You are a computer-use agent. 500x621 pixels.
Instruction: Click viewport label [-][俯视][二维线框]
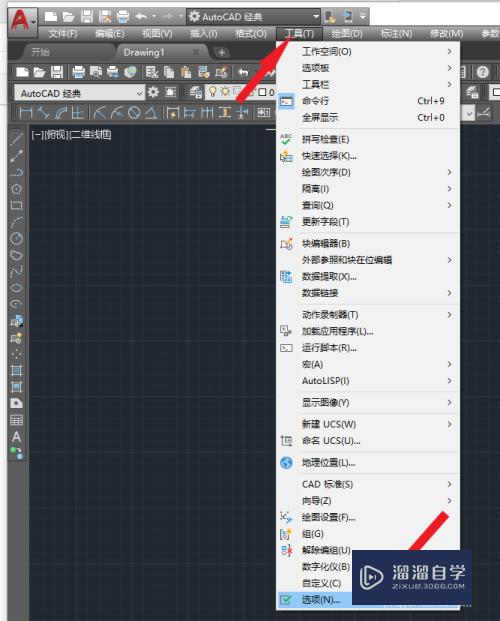tap(71, 135)
